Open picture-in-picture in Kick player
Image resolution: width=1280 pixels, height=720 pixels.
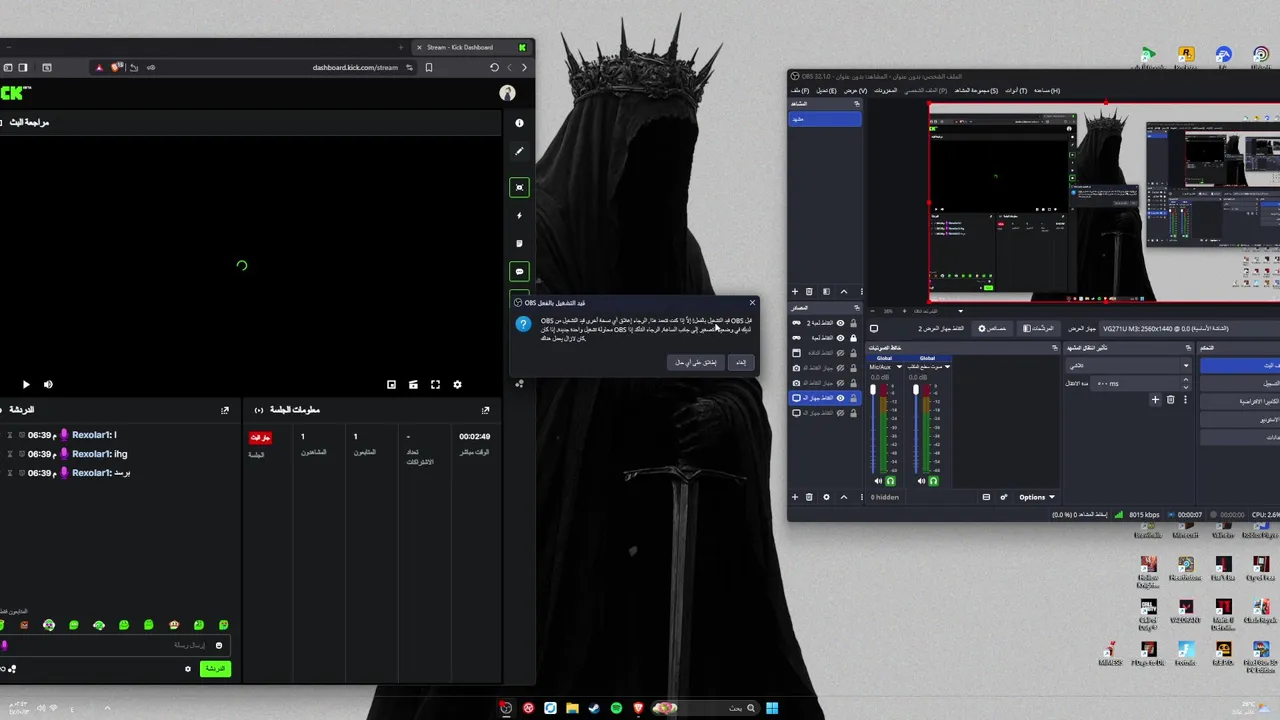point(391,384)
